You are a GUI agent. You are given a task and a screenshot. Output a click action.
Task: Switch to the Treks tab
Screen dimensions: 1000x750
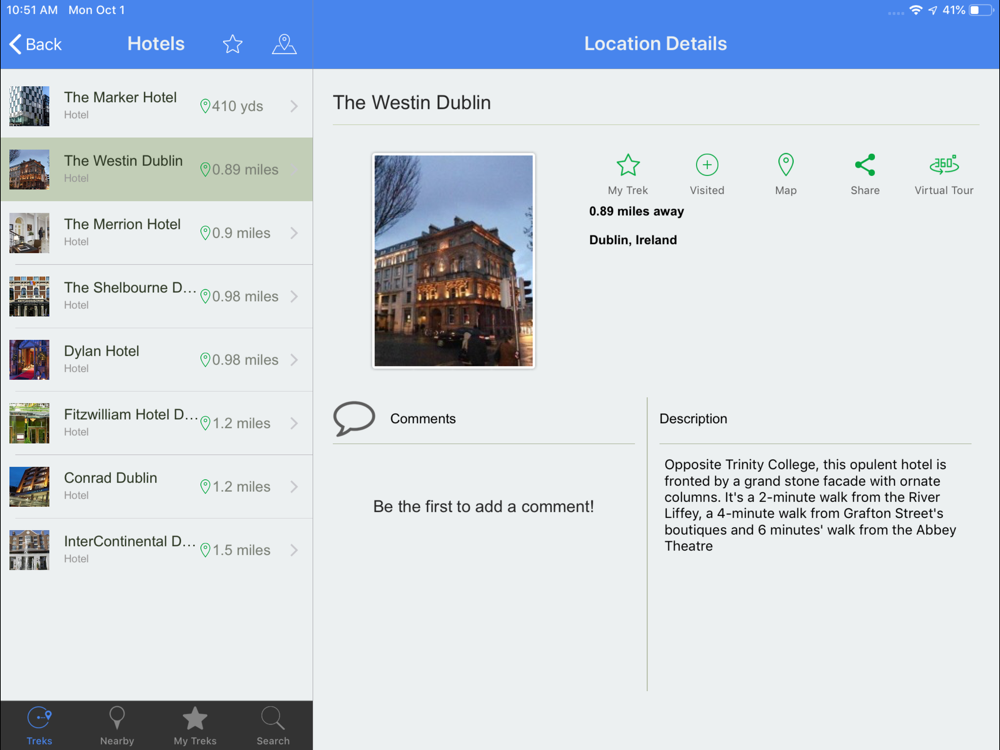(x=40, y=726)
